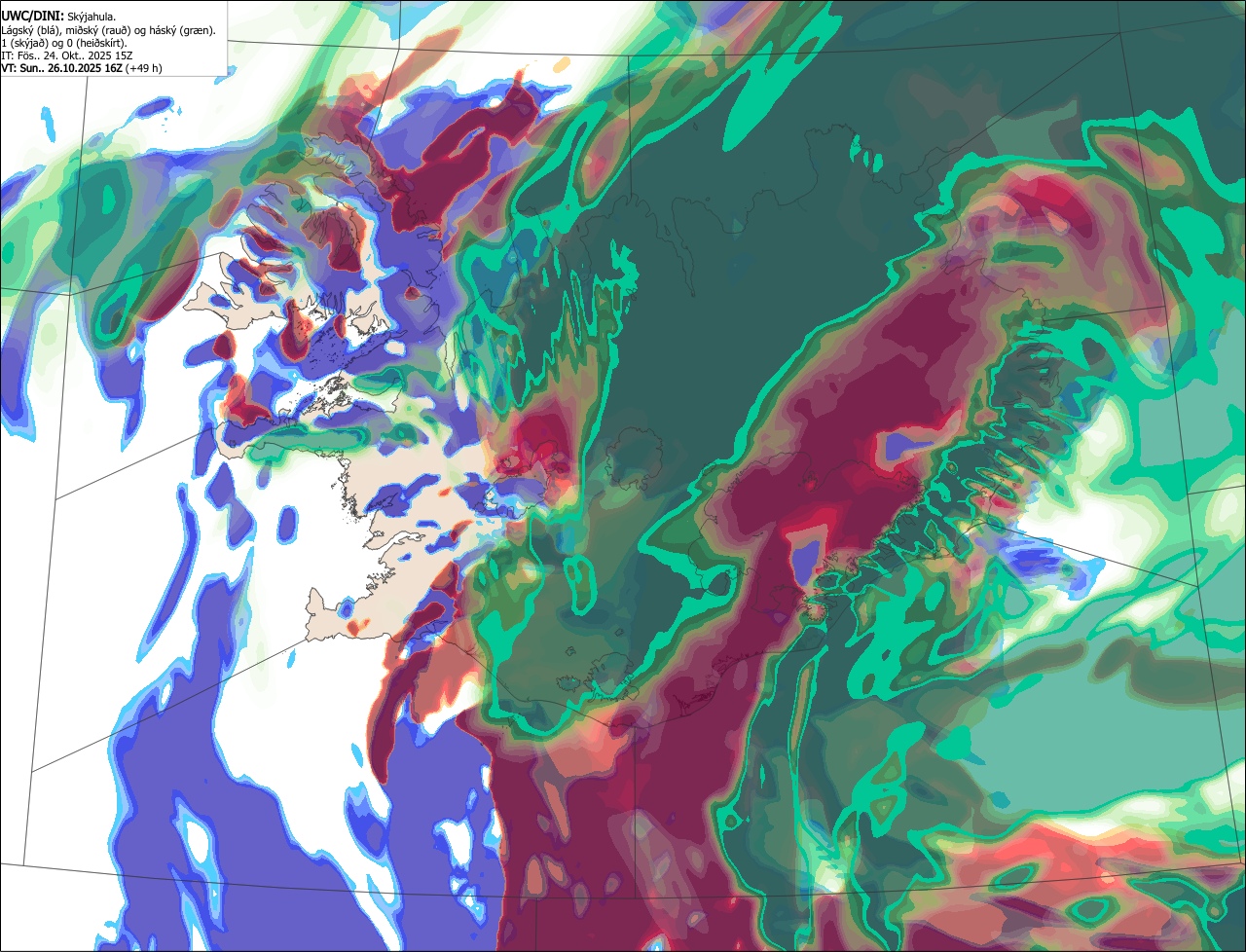Image resolution: width=1246 pixels, height=952 pixels.
Task: Click the 'IT: Fös.. 24. Okt.. 2025 15Z' line
Action: tap(67, 55)
